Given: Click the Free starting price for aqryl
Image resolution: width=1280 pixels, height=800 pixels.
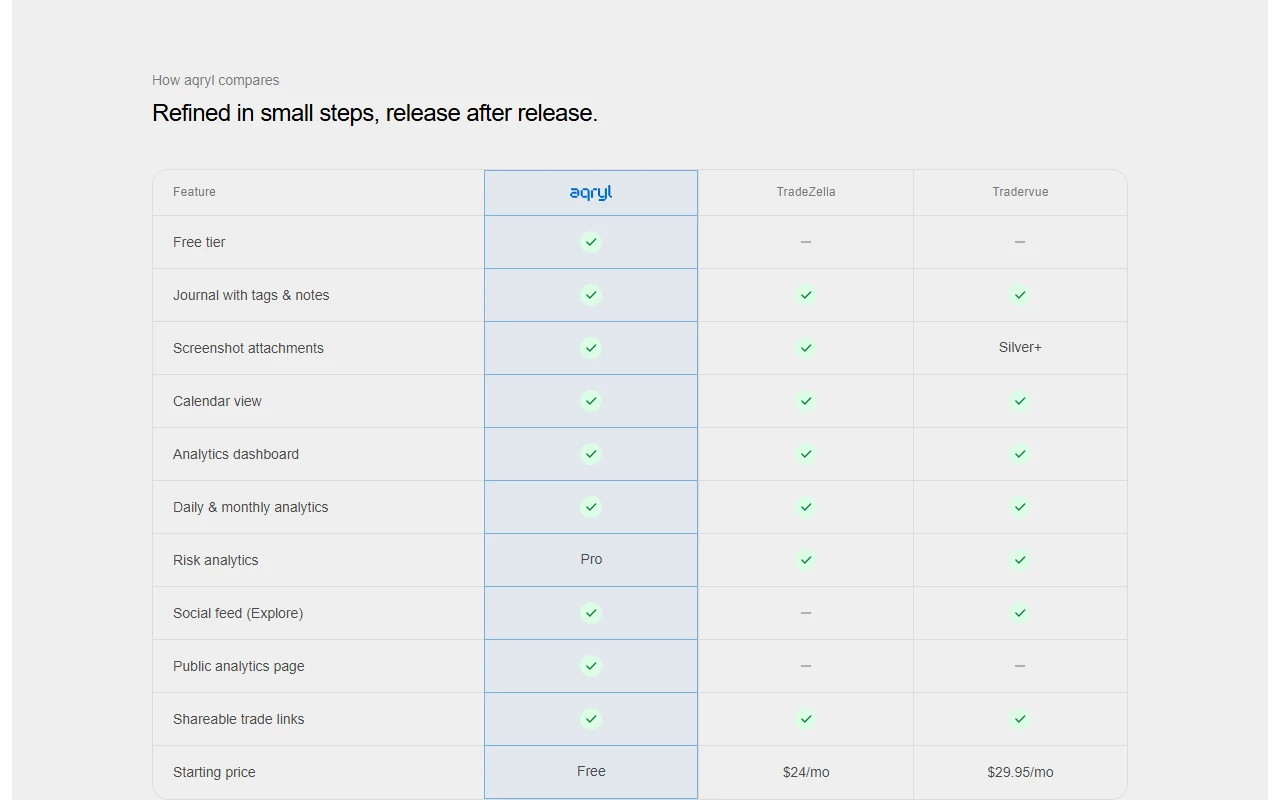Looking at the screenshot, I should coord(591,772).
